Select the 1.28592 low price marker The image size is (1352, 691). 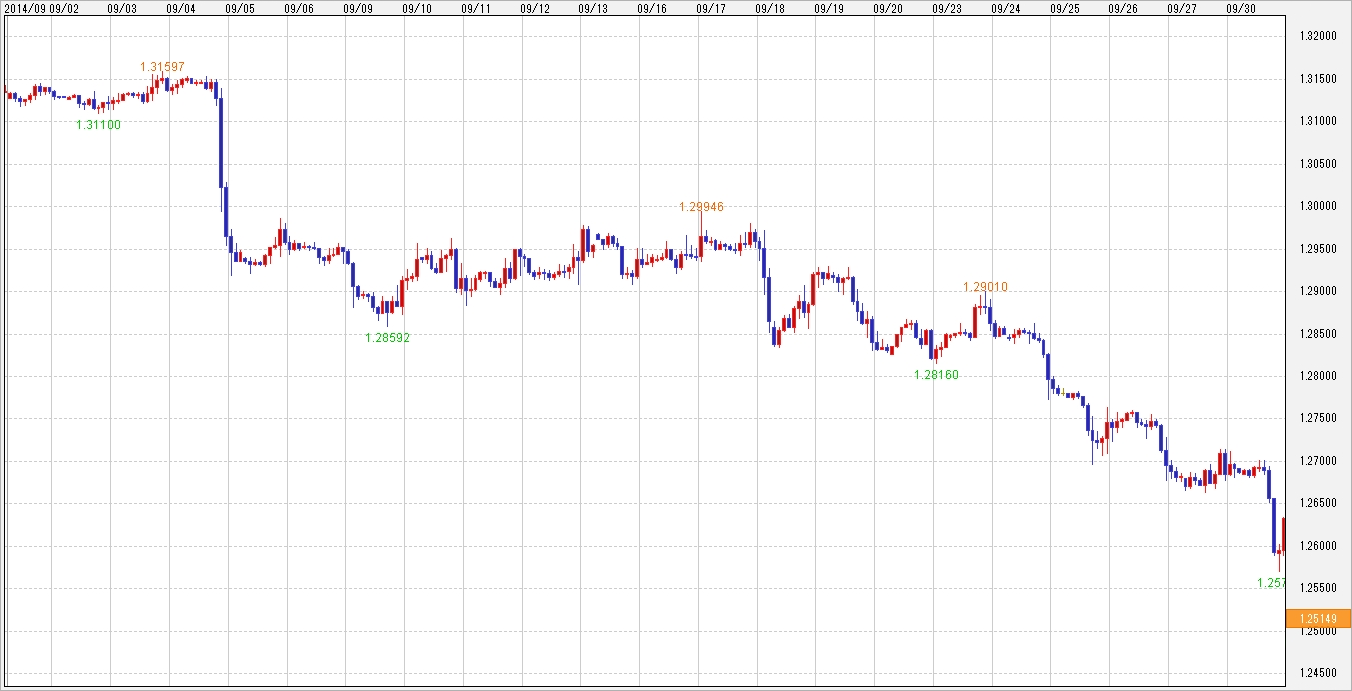[387, 338]
